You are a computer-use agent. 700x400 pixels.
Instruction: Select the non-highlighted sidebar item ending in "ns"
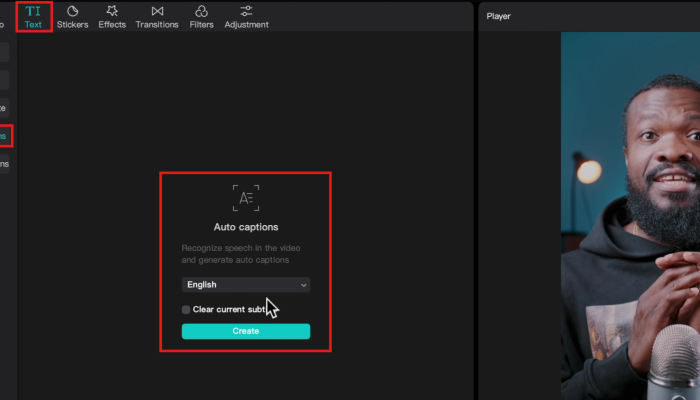tap(4, 164)
